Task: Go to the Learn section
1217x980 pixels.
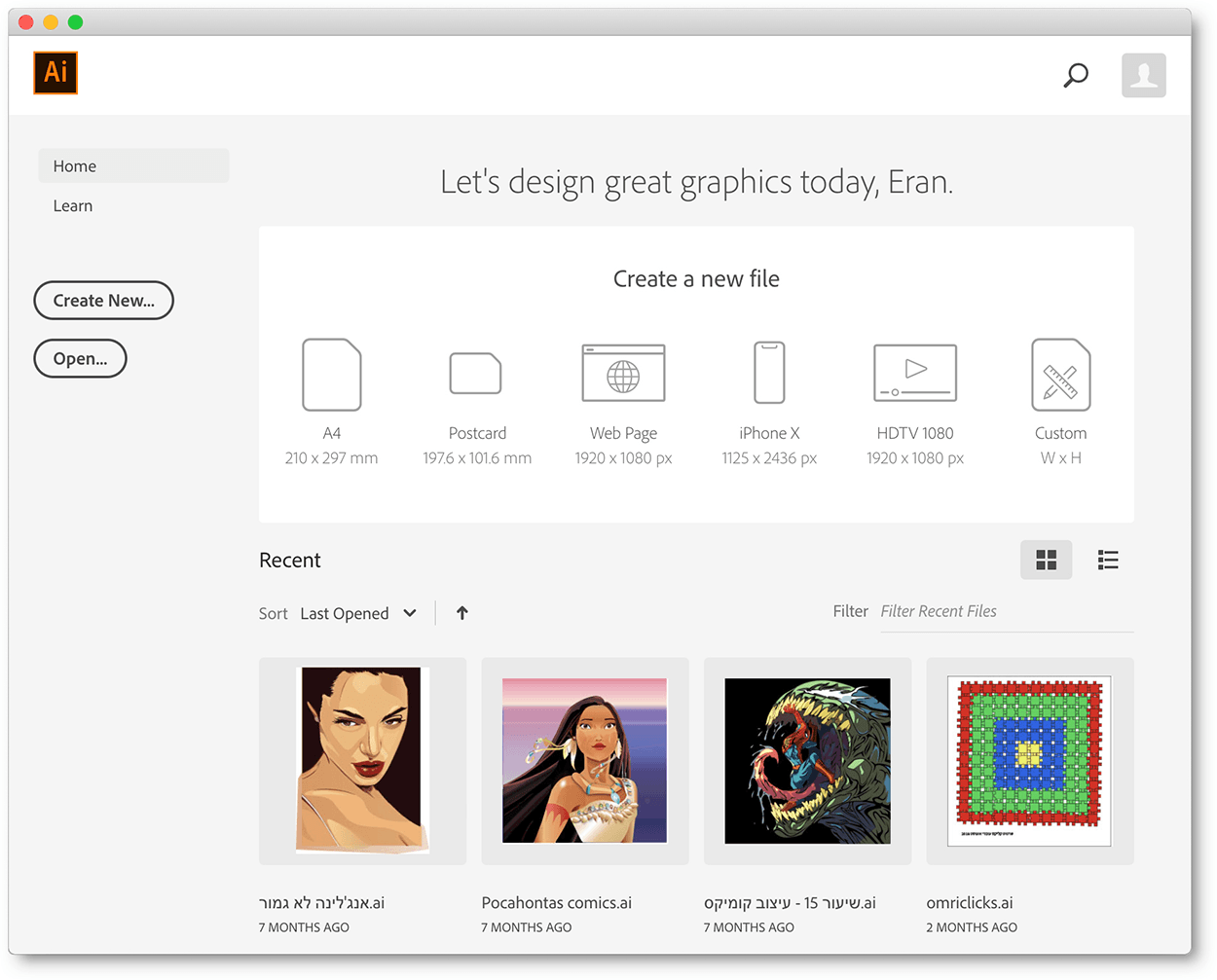Action: tap(73, 206)
